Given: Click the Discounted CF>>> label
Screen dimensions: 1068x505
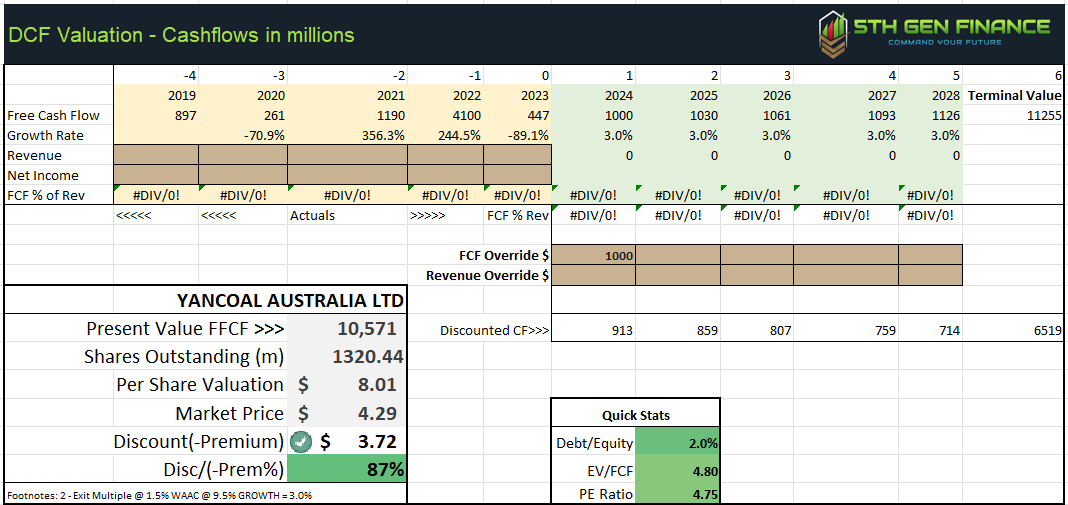Looking at the screenshot, I should [x=495, y=331].
